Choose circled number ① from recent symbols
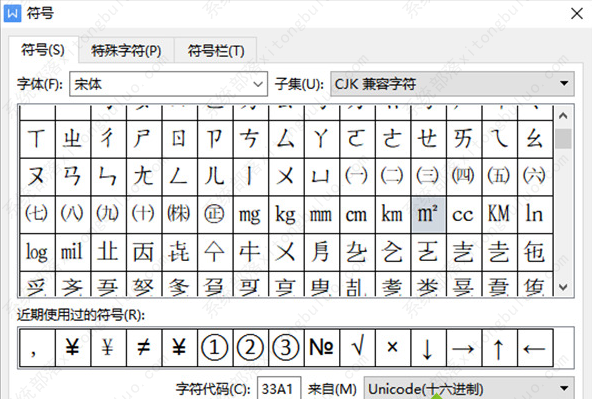Screen dimensions: 592x399 215,348
